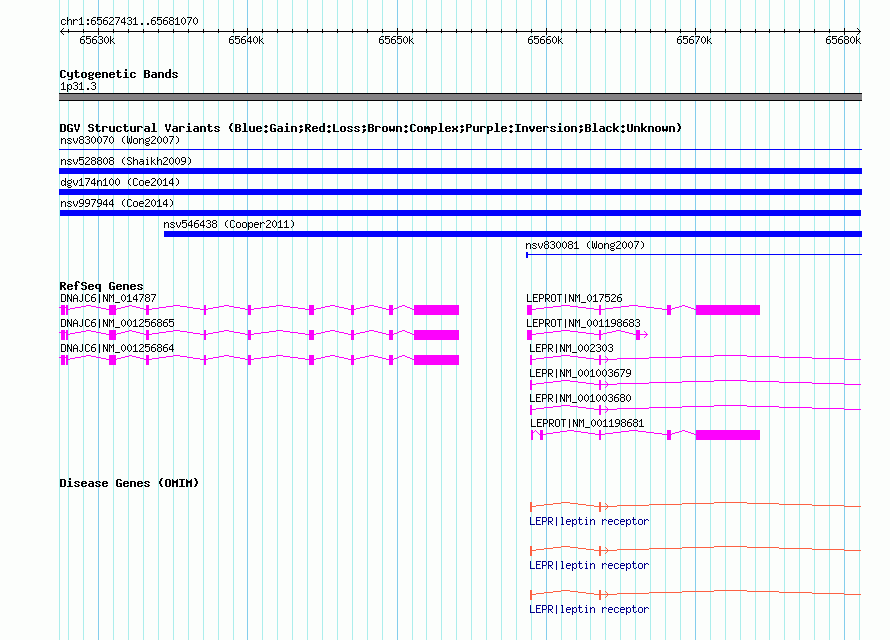Click the LEPROT|NM_001198681 gene label

pyautogui.click(x=587, y=423)
